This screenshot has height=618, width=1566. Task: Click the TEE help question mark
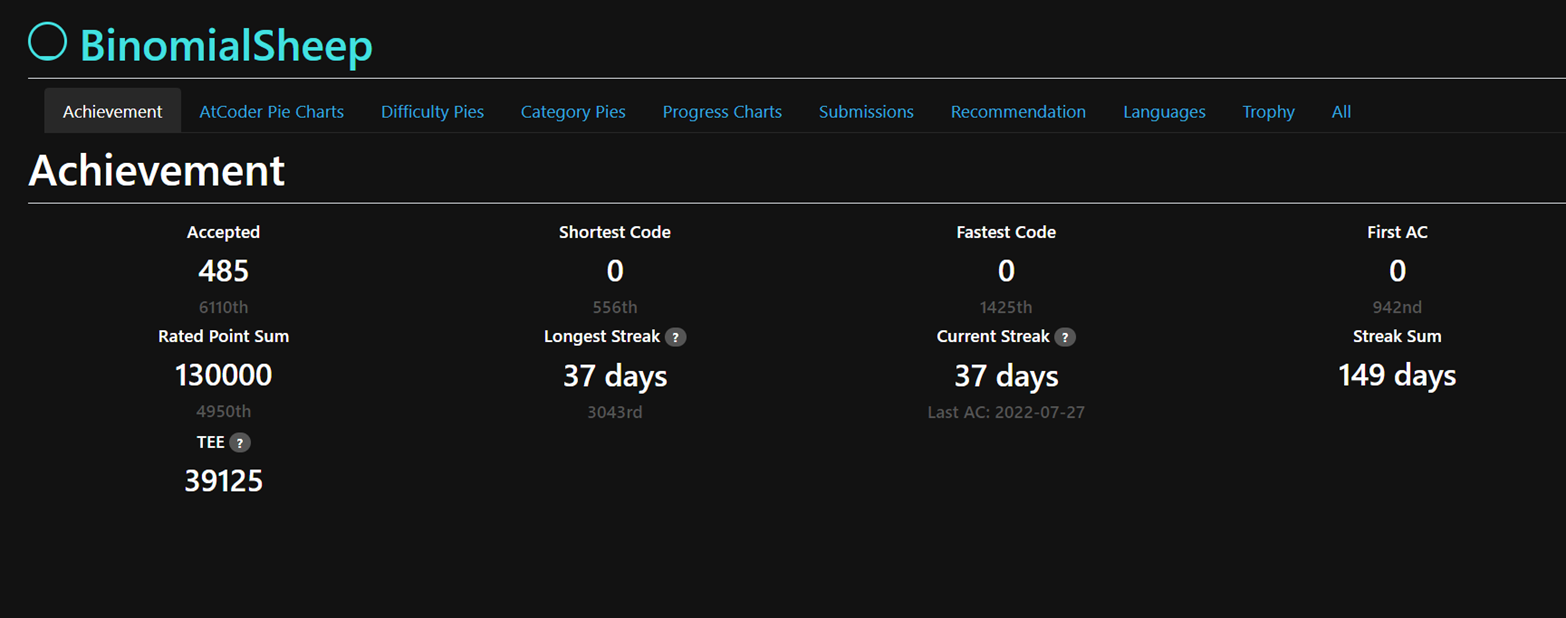(240, 442)
